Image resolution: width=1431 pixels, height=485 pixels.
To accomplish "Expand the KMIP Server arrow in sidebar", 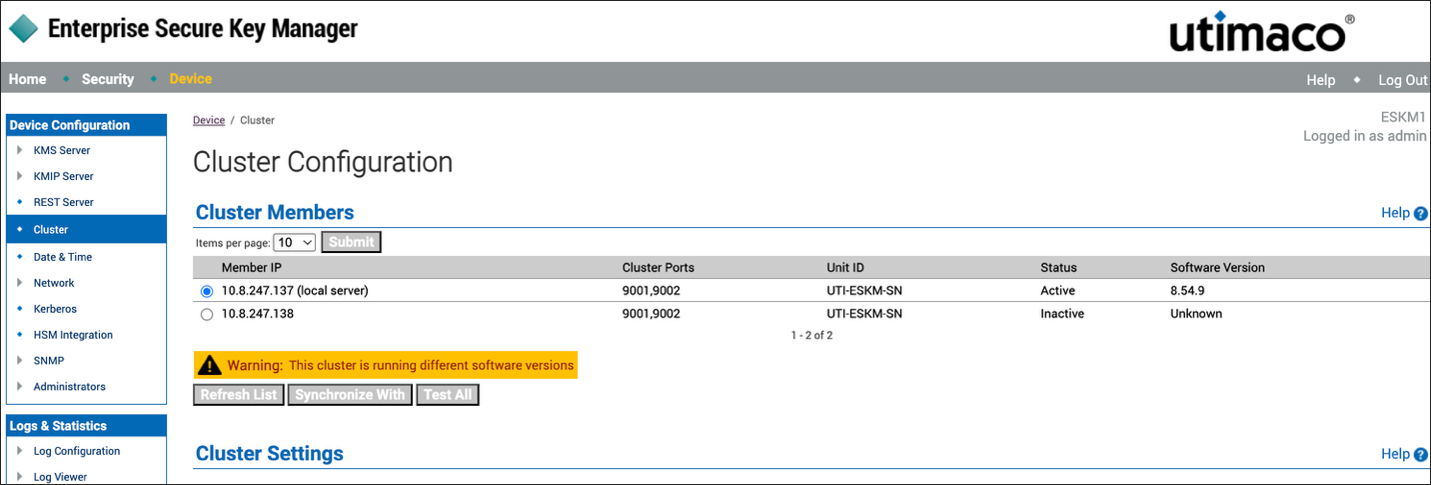I will coord(20,176).
